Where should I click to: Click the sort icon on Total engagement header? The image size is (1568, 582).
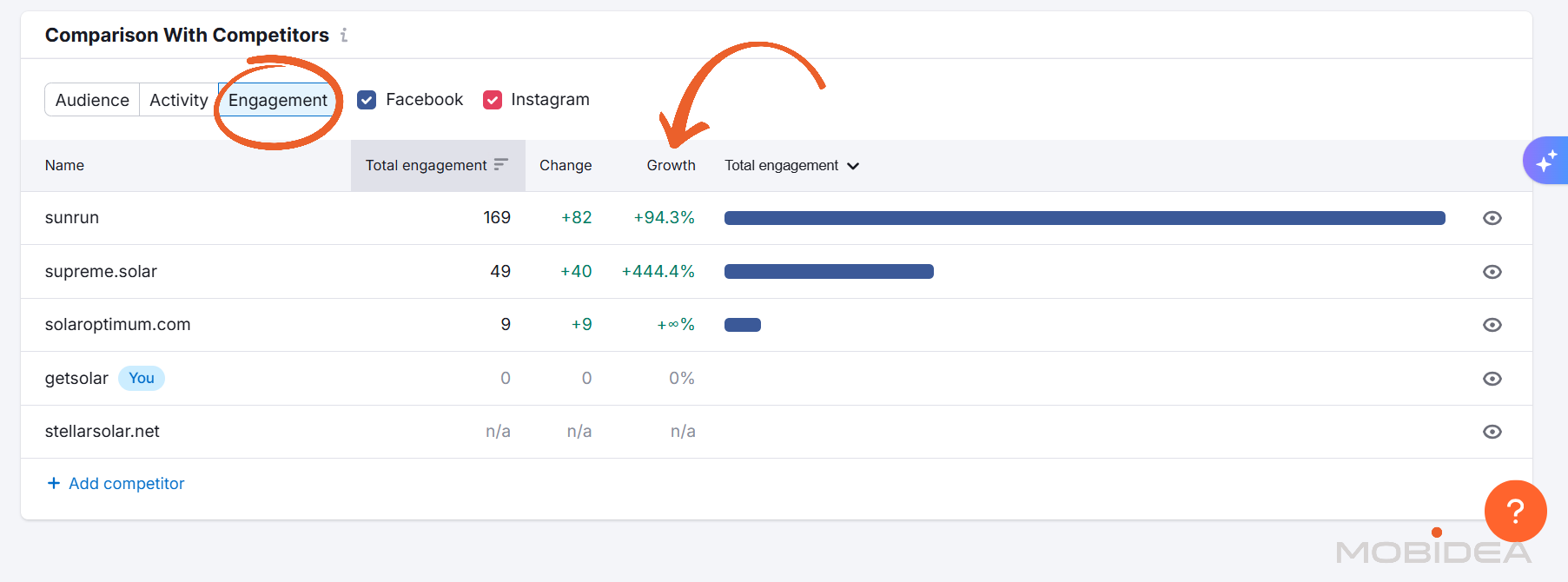tap(501, 163)
